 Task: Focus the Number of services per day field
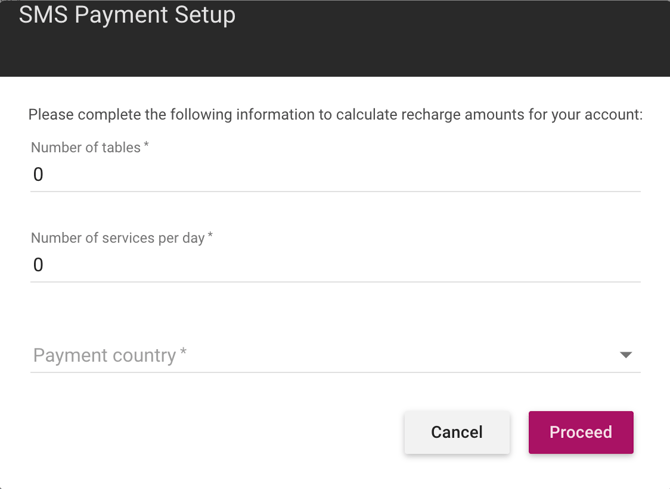[x=335, y=265]
